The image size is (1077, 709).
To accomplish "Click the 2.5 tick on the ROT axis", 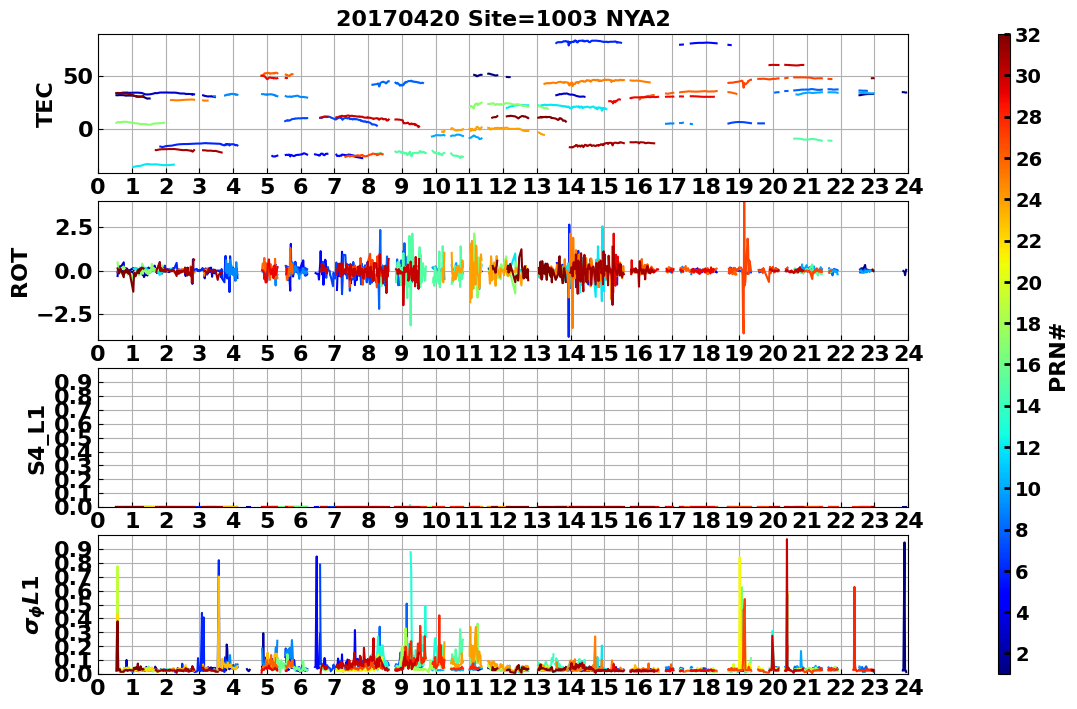I will 75,227.
